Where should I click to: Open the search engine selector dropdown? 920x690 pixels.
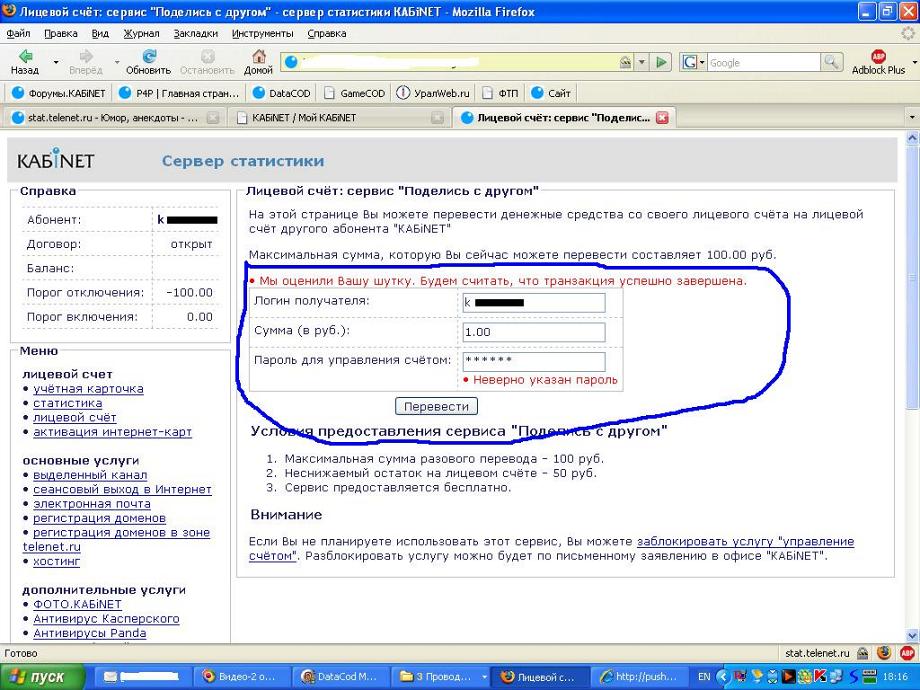click(x=693, y=62)
